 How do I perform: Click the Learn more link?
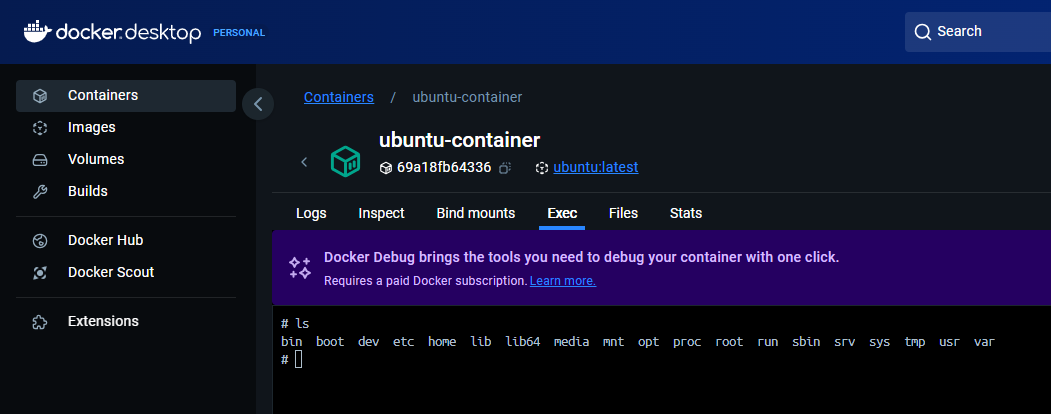pos(562,281)
